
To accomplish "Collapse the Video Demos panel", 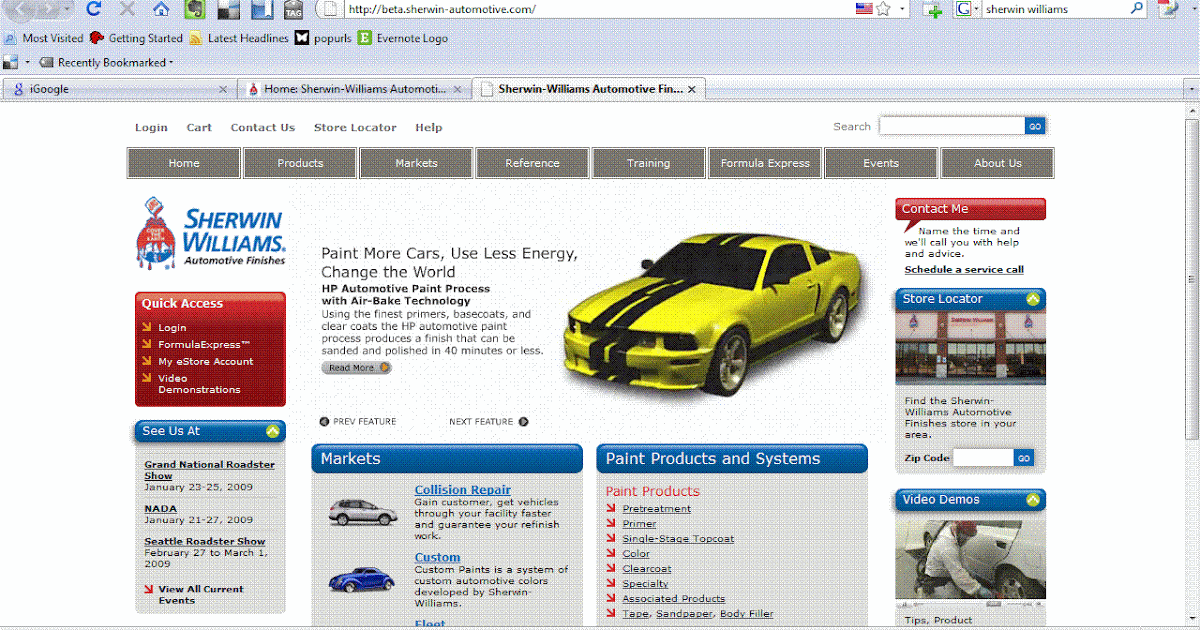I will [1032, 500].
